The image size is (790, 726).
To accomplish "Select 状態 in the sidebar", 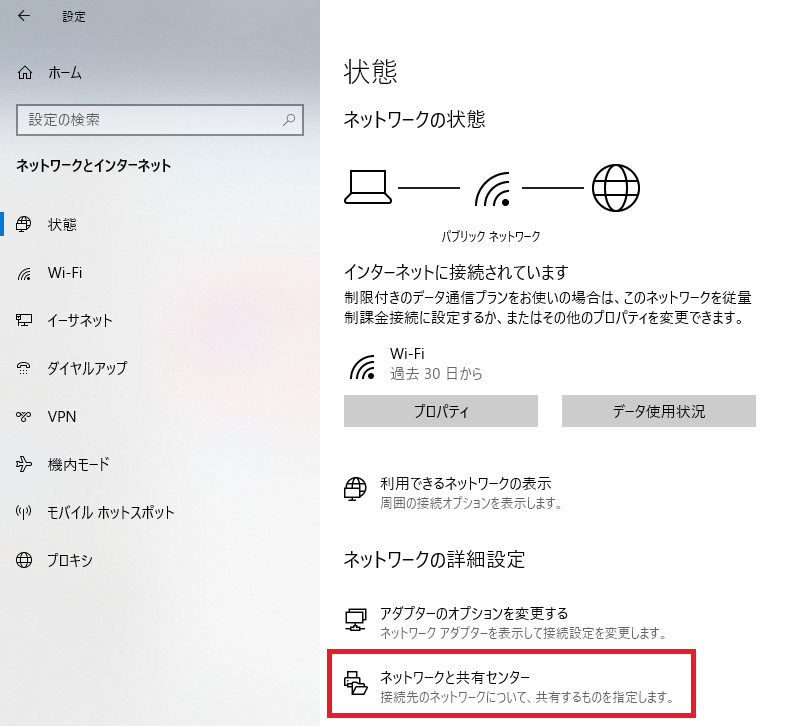I will click(x=62, y=224).
